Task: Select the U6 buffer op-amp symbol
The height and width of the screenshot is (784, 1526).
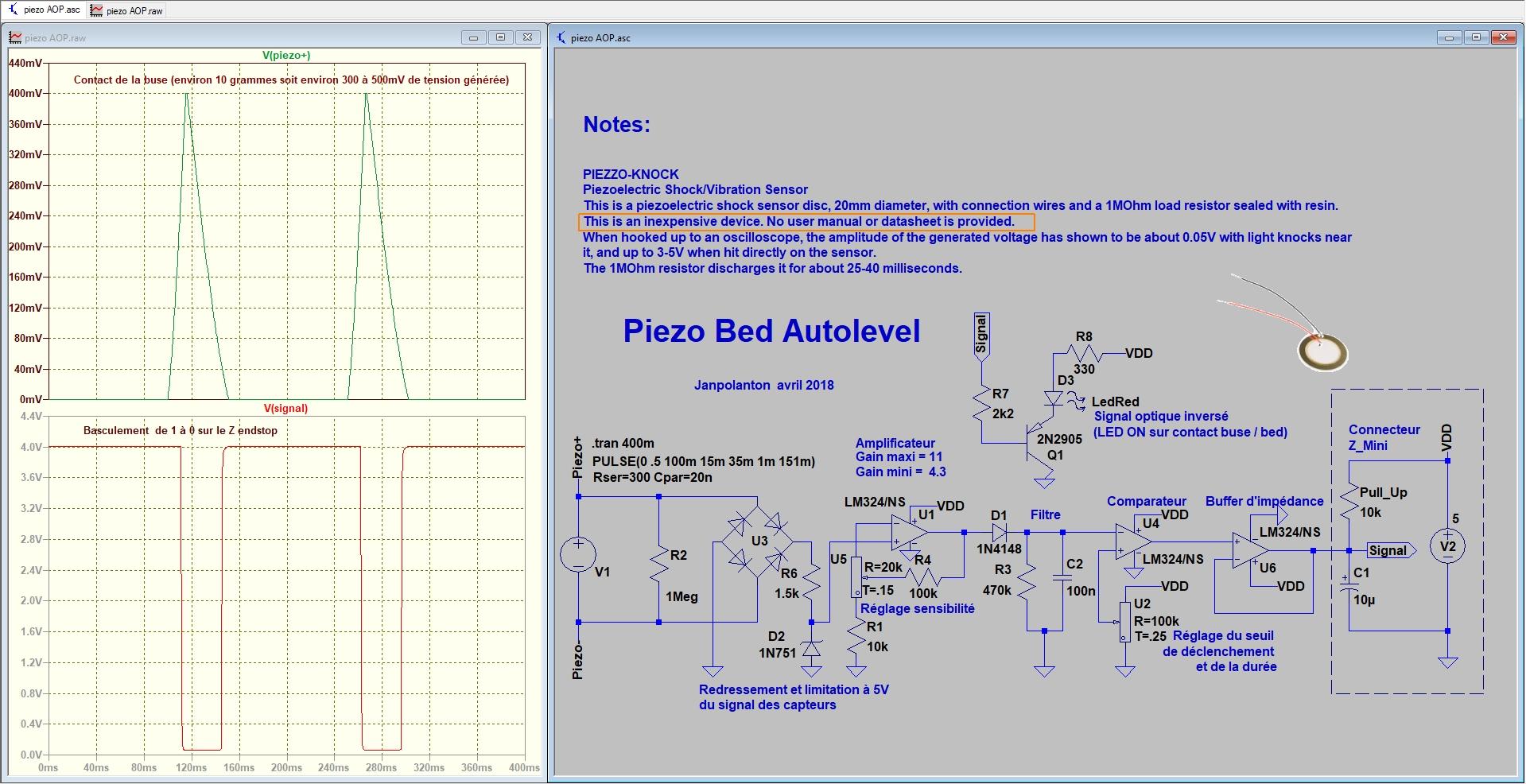Action: click(1250, 549)
